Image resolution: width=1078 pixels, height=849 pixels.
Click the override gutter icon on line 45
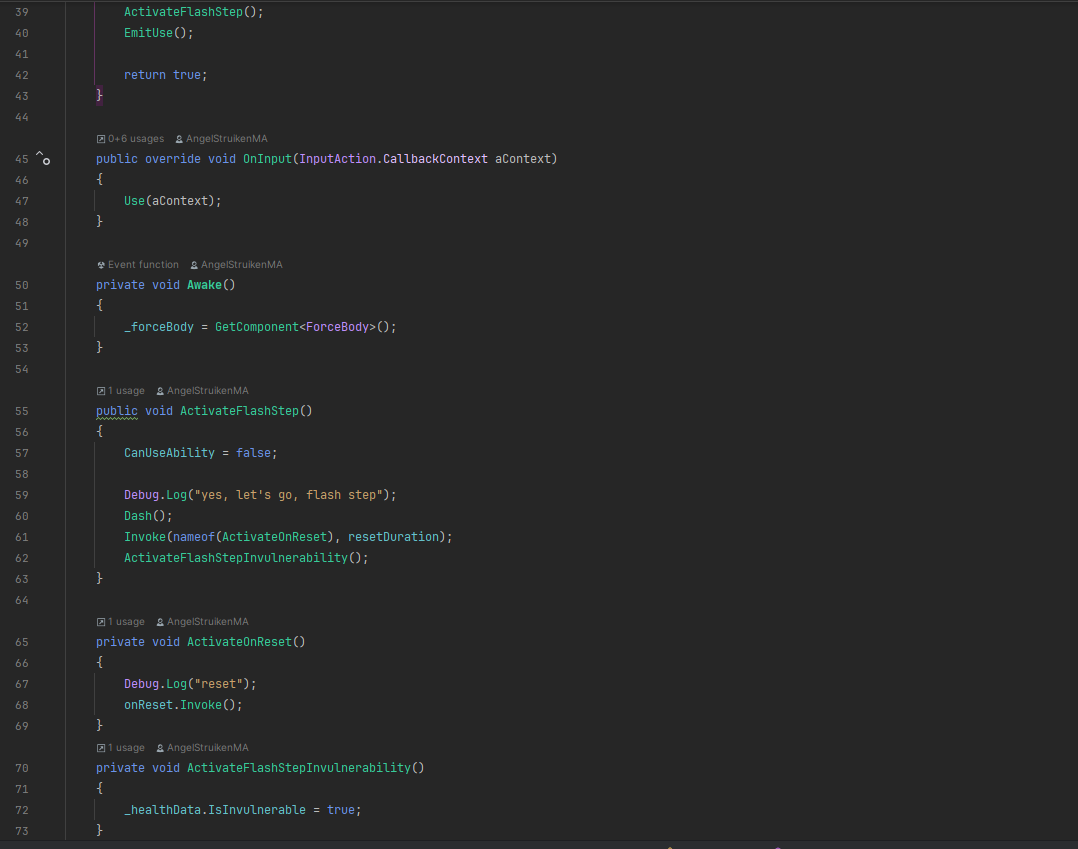point(43,158)
